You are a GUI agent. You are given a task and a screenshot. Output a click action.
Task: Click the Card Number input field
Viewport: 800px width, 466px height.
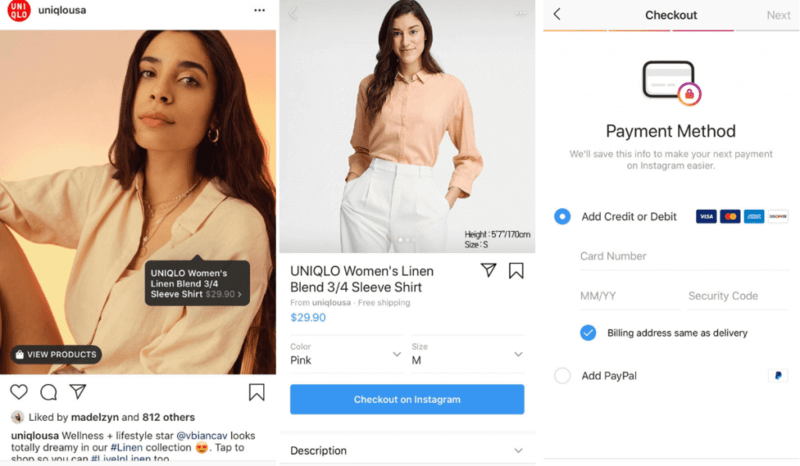click(684, 256)
